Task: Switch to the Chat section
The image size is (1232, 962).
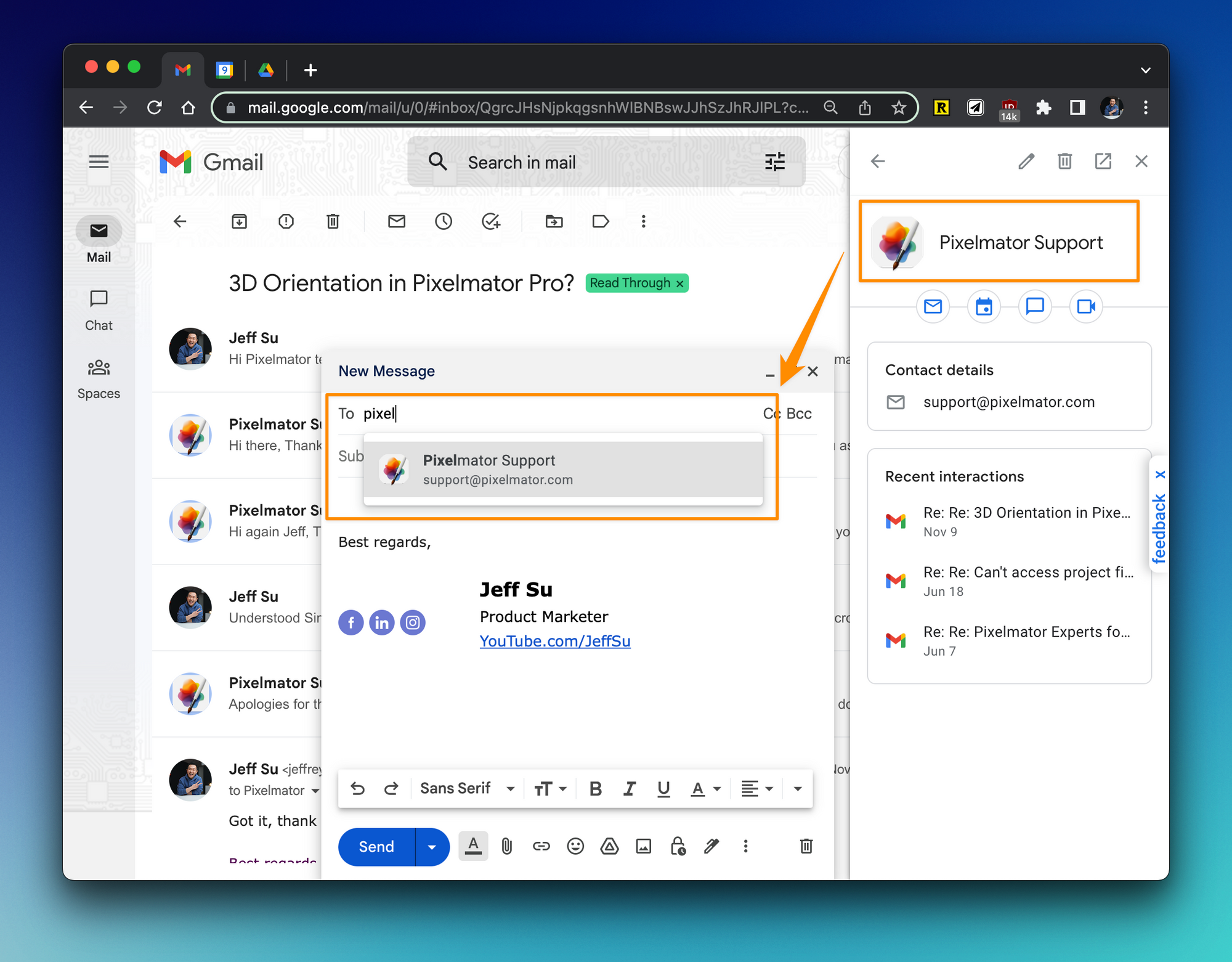Action: tap(99, 311)
